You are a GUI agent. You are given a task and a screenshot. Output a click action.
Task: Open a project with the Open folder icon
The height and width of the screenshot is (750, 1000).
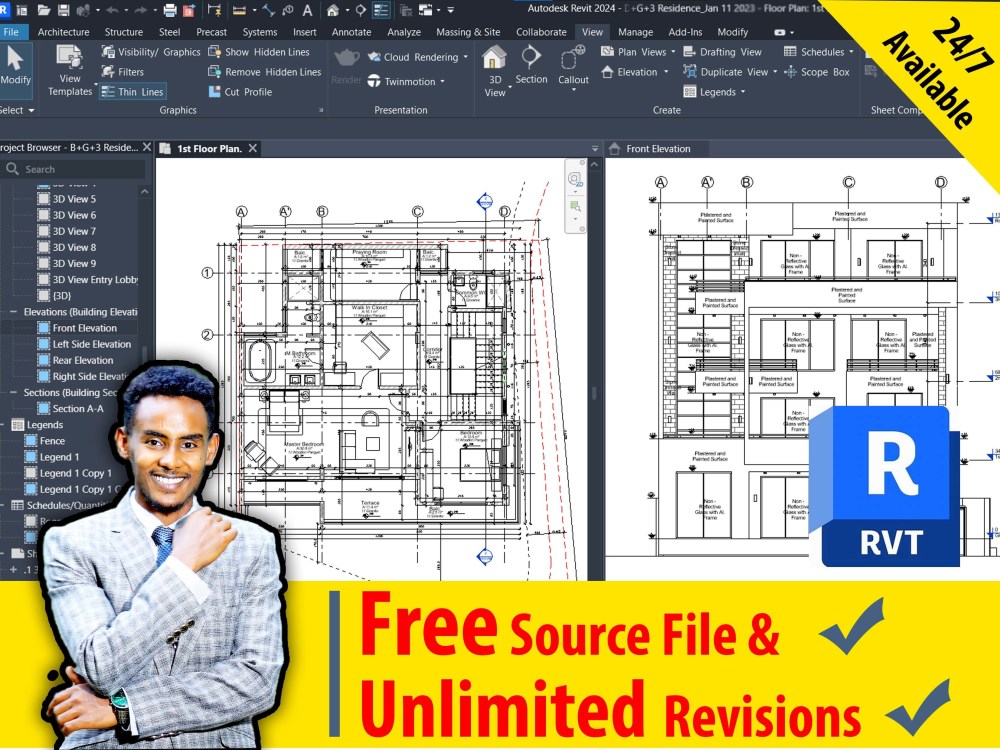click(x=43, y=10)
